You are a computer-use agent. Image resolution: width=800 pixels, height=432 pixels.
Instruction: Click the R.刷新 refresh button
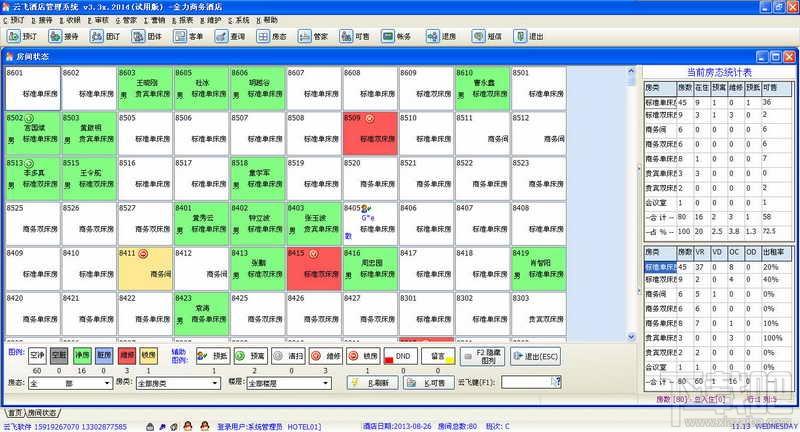[x=372, y=383]
